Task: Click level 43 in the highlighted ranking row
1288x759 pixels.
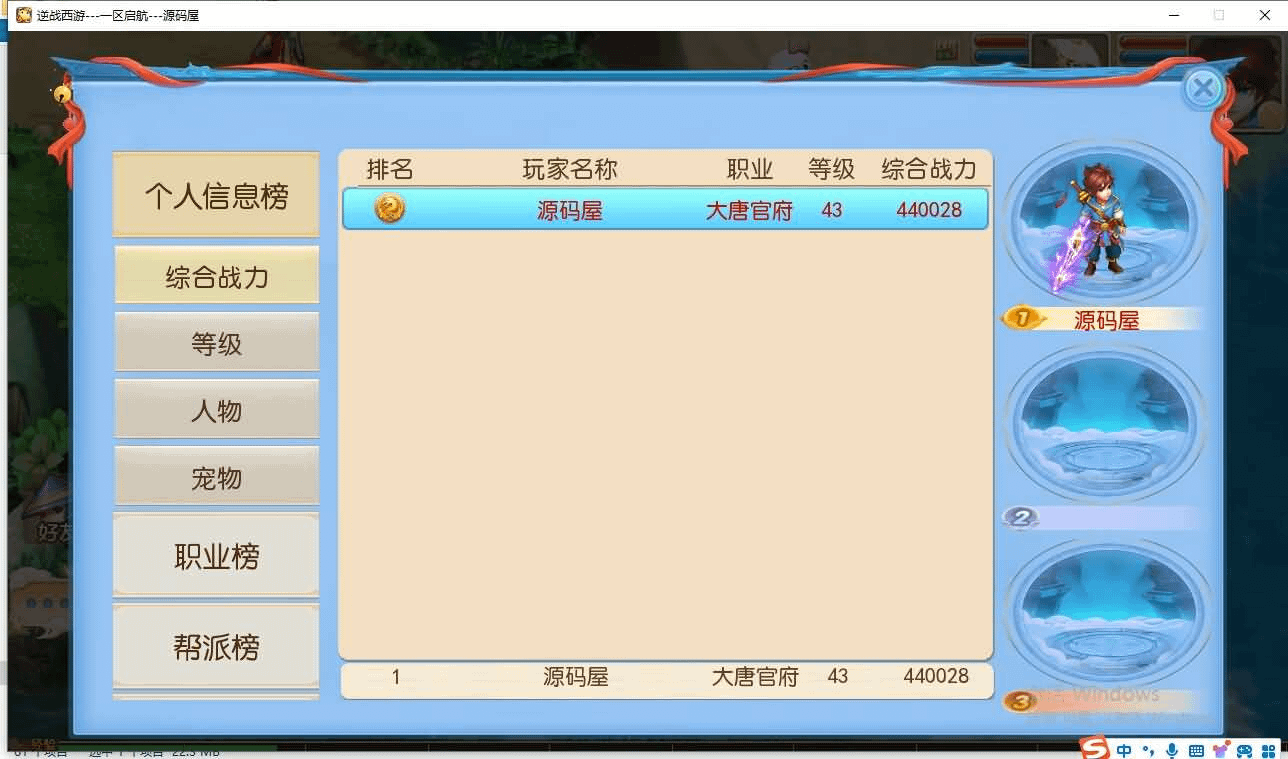Action: tap(831, 210)
